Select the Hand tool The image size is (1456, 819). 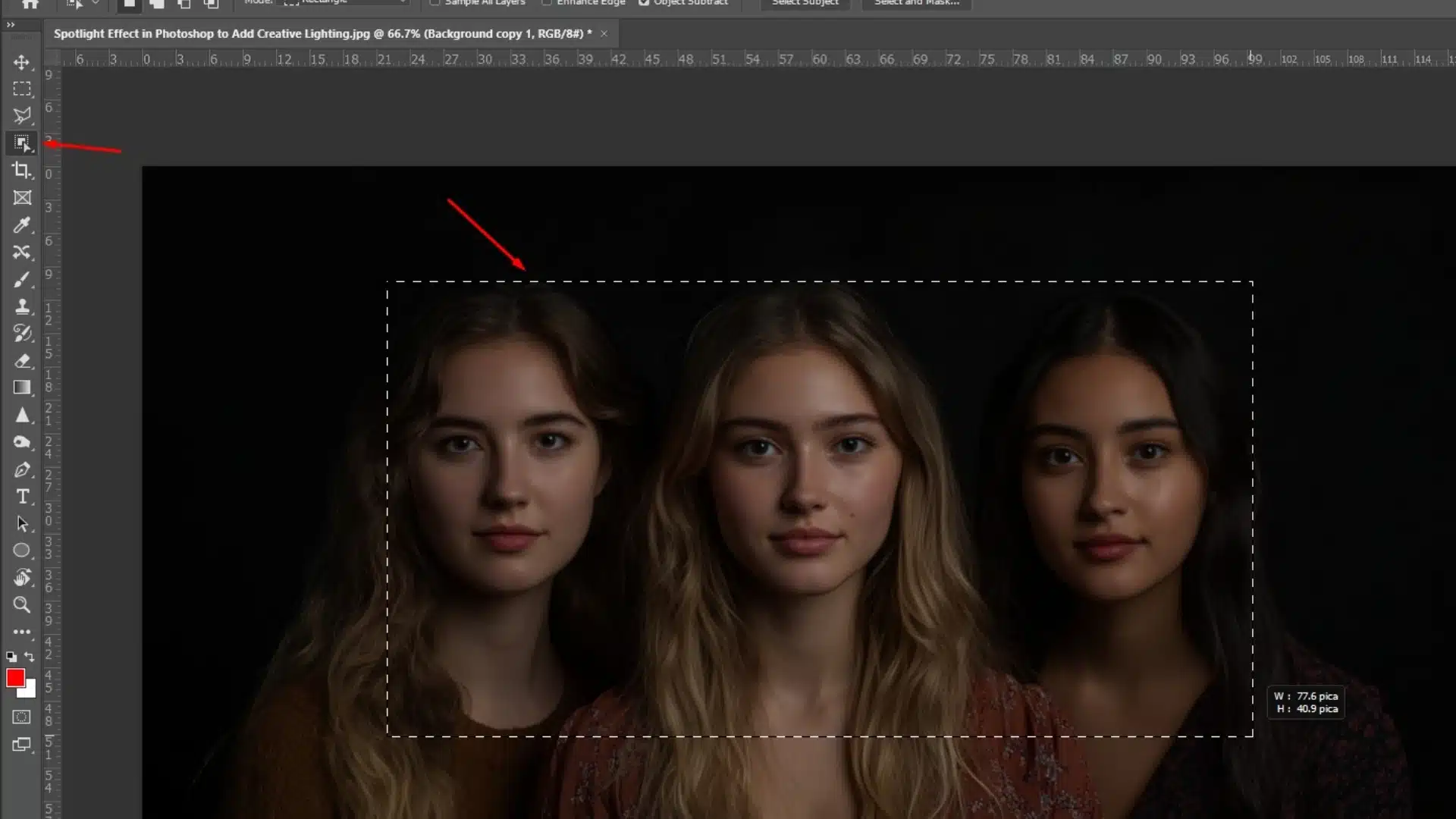click(x=22, y=578)
